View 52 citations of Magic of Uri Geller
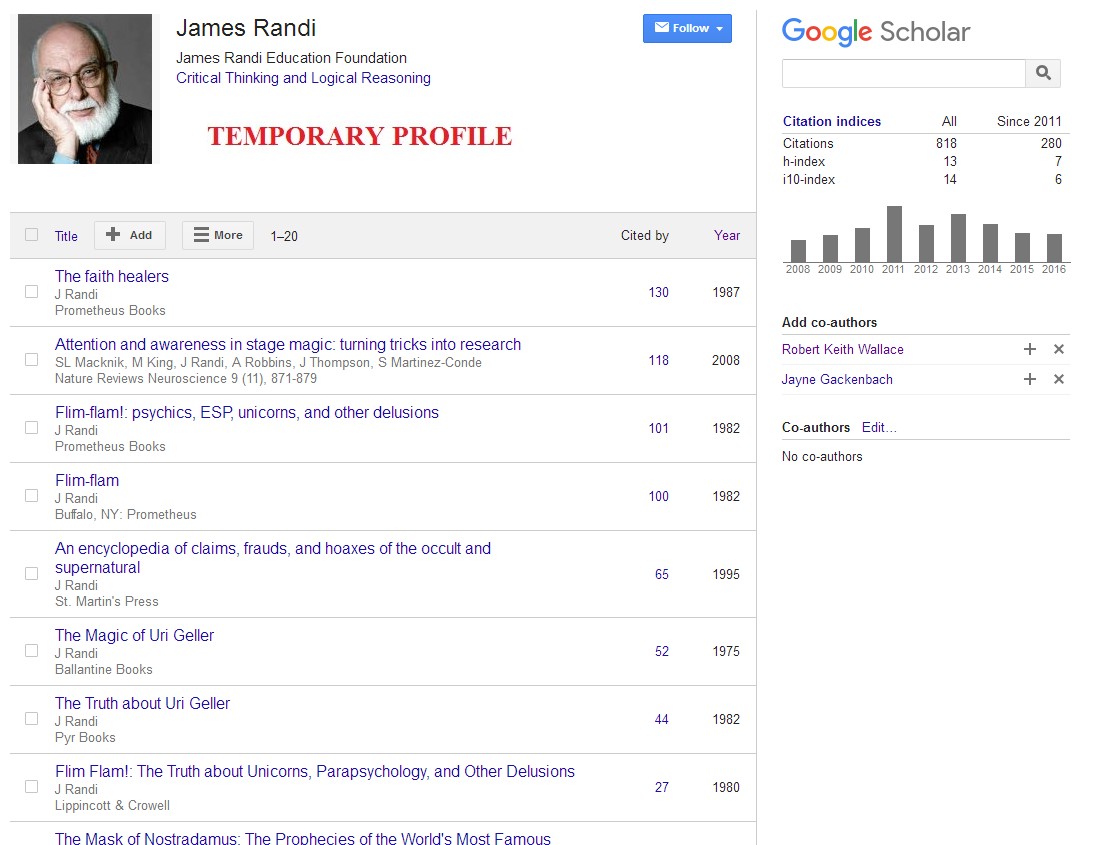 coord(662,651)
